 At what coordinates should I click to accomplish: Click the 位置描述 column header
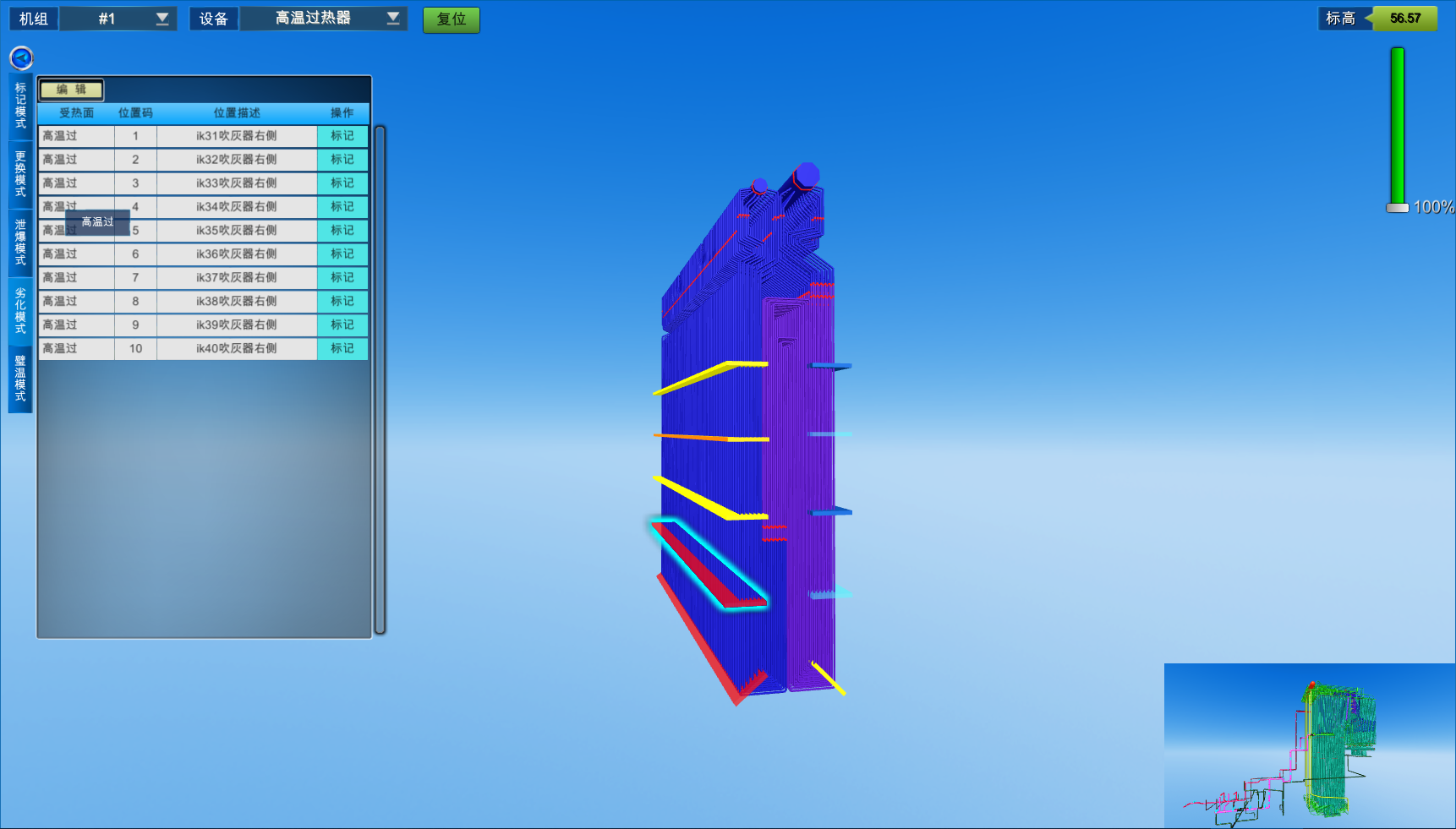coord(237,113)
